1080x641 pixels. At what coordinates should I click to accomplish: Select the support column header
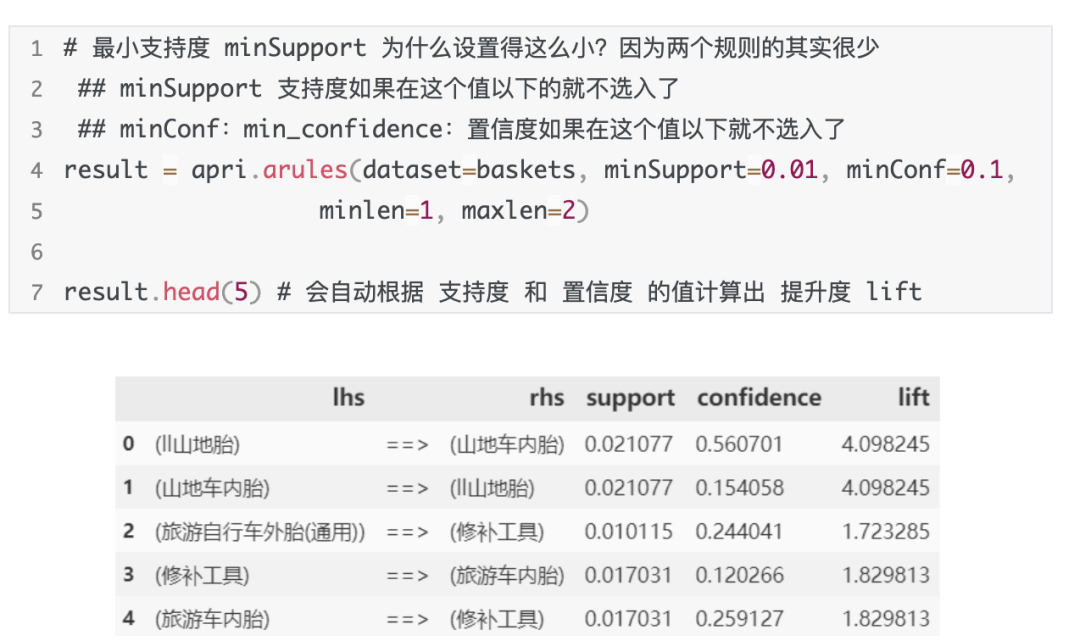(630, 398)
